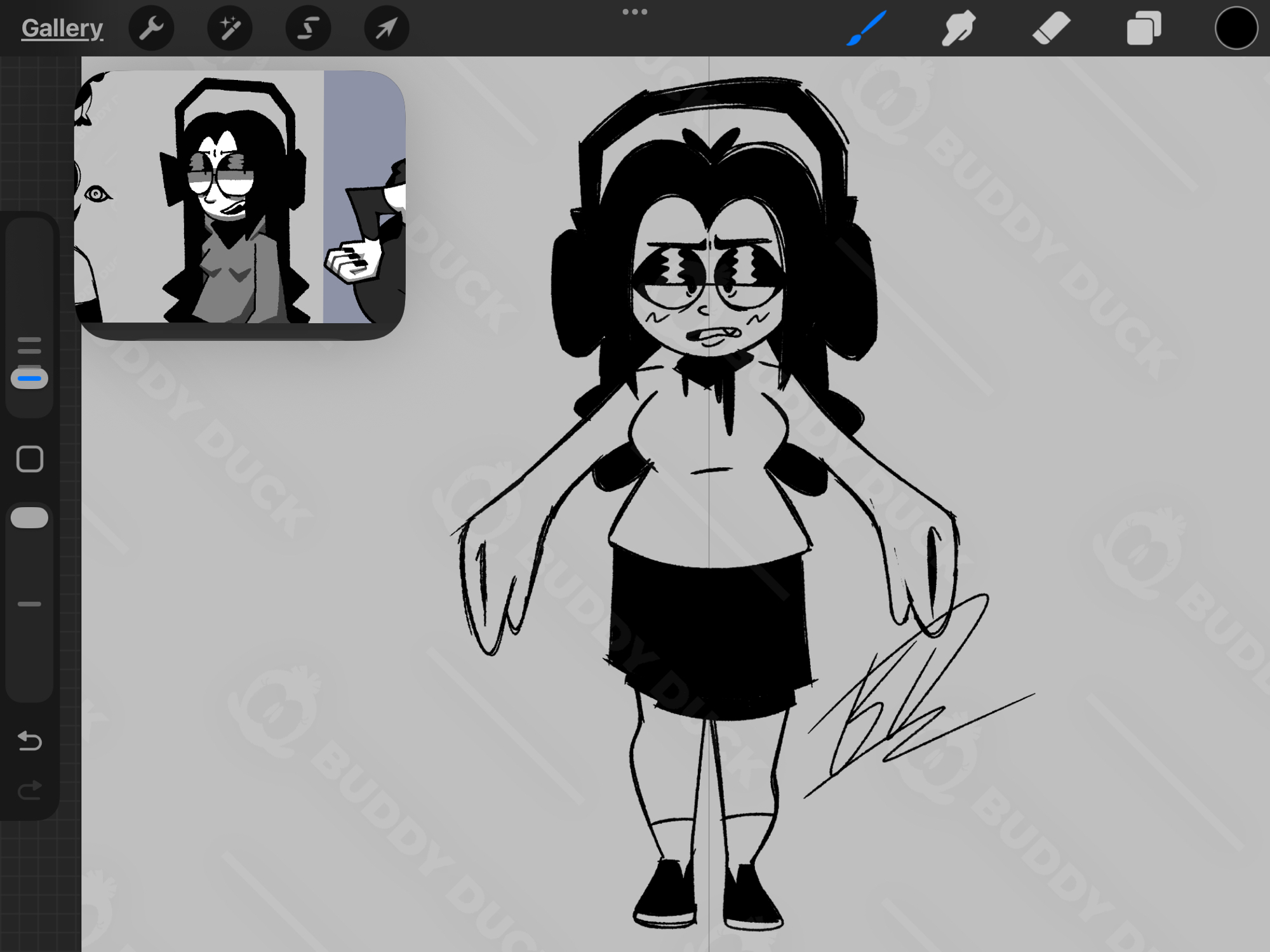This screenshot has height=952, width=1270.
Task: Open the Actions wrench menu
Action: (x=151, y=29)
